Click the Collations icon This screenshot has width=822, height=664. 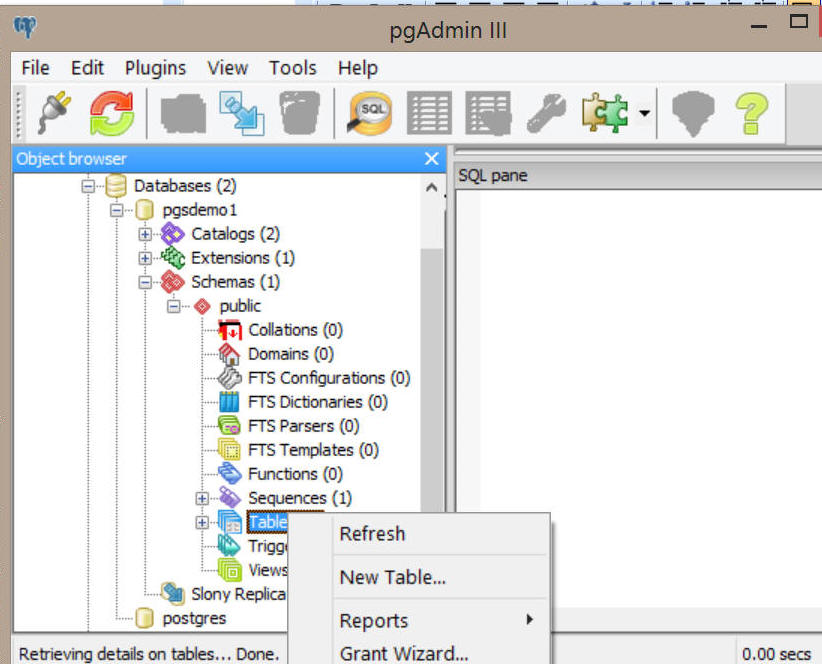point(230,330)
